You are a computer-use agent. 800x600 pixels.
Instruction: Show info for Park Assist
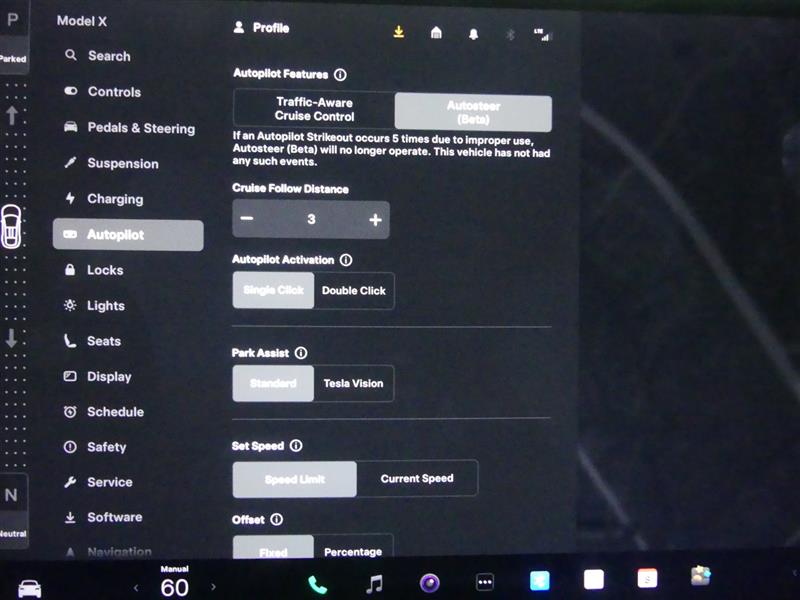[301, 353]
